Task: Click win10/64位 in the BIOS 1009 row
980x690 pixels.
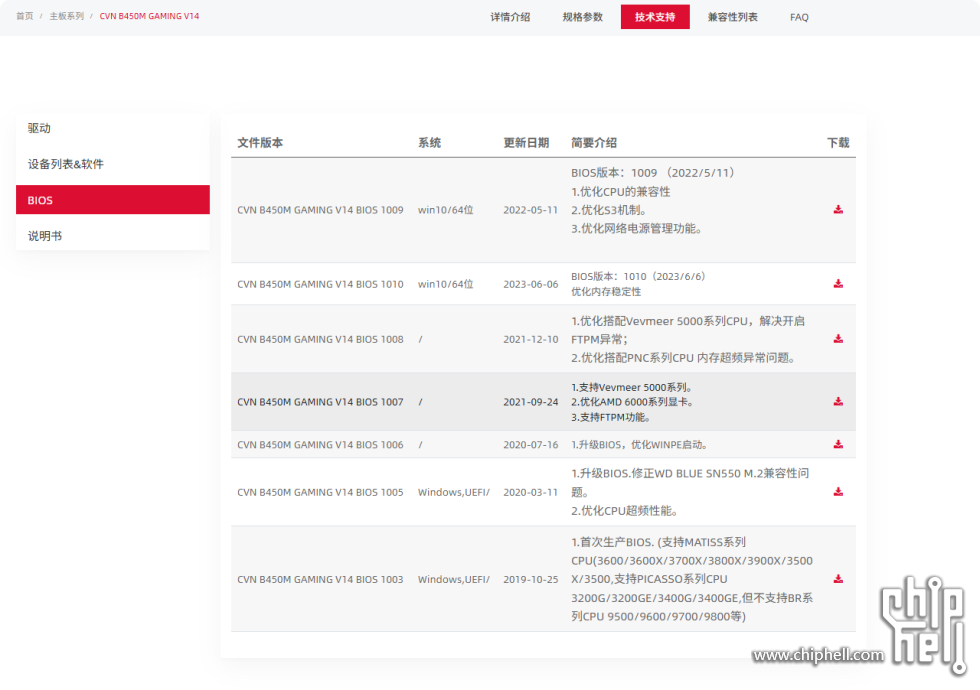Action: pyautogui.click(x=446, y=210)
